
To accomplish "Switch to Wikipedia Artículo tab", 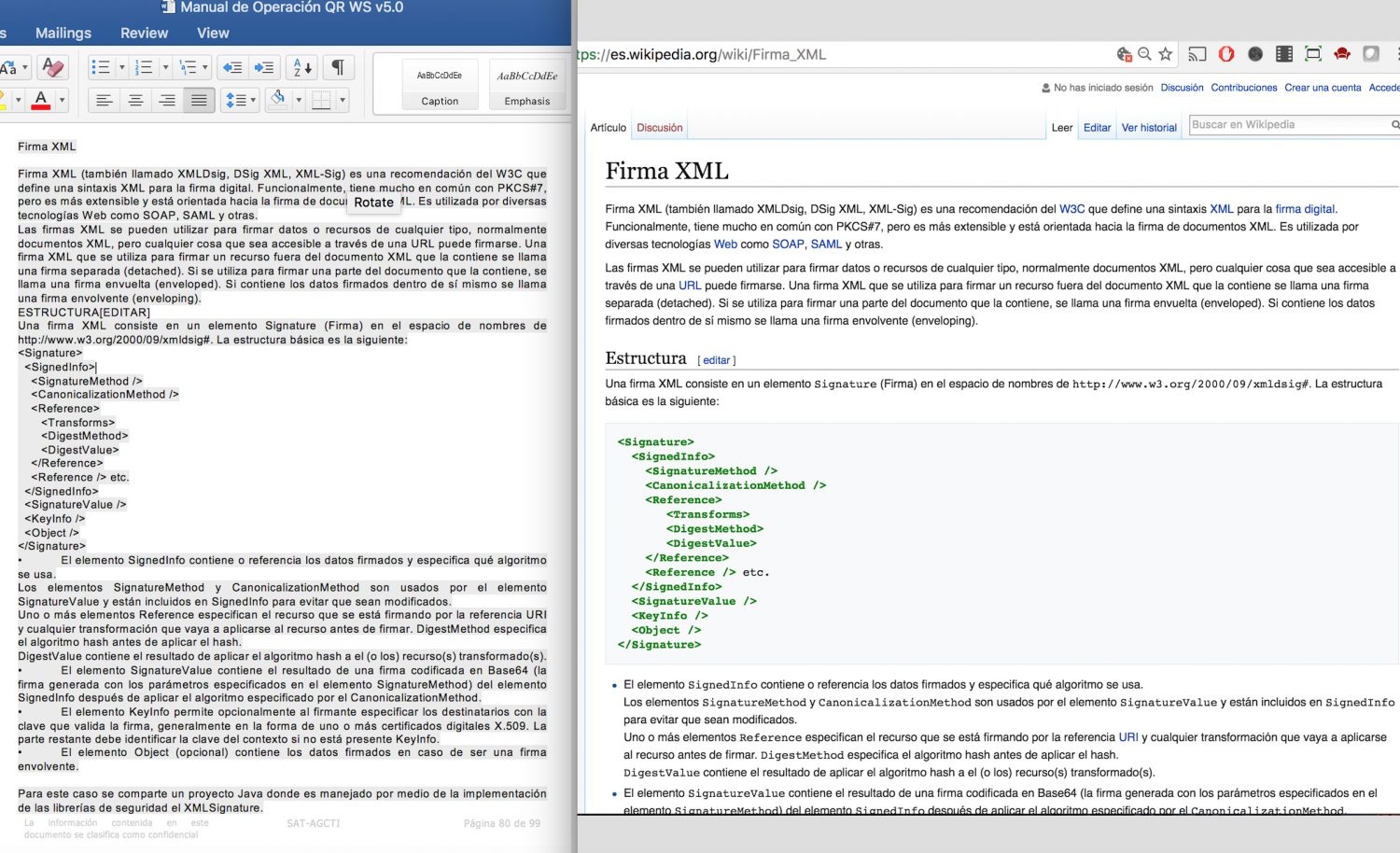I will tap(609, 128).
